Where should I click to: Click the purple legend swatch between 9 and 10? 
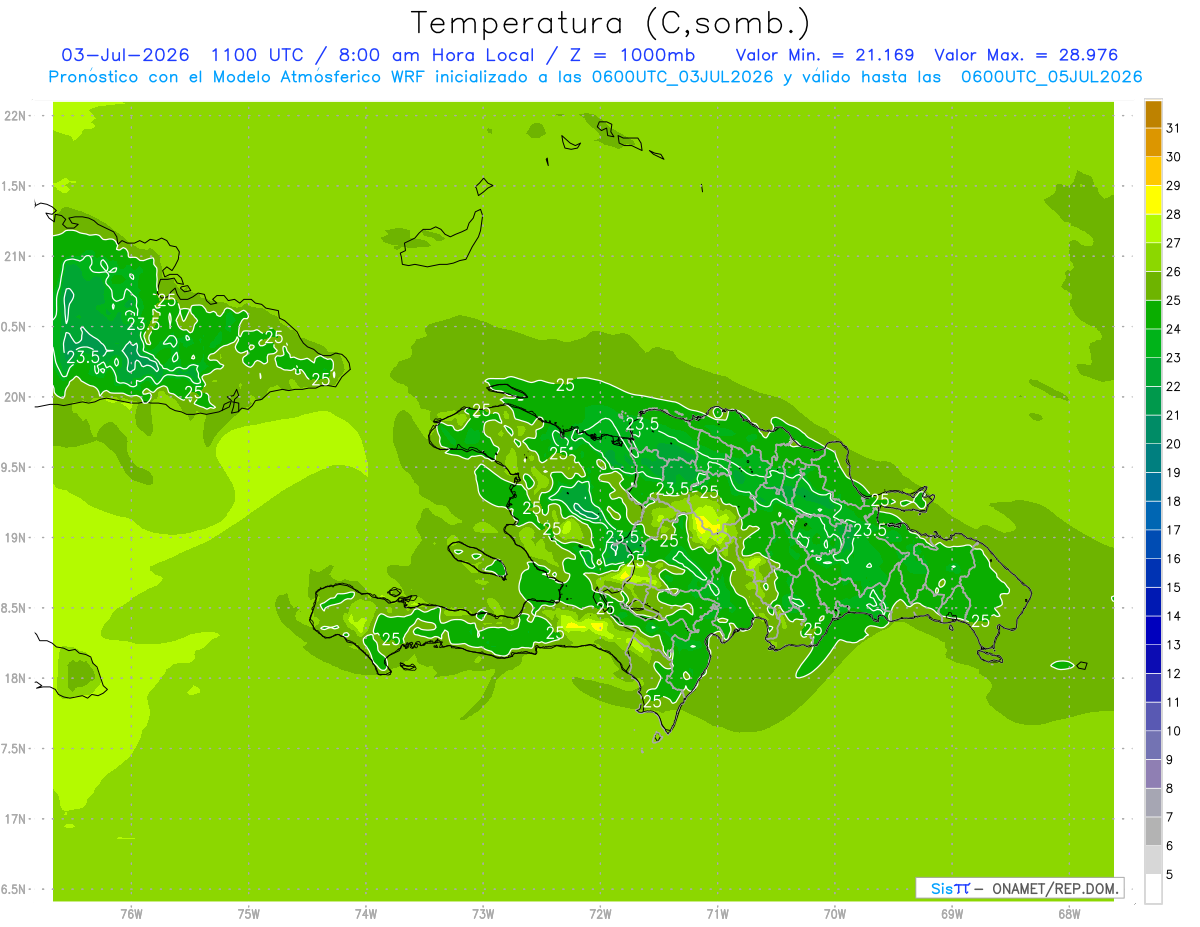[x=1153, y=745]
